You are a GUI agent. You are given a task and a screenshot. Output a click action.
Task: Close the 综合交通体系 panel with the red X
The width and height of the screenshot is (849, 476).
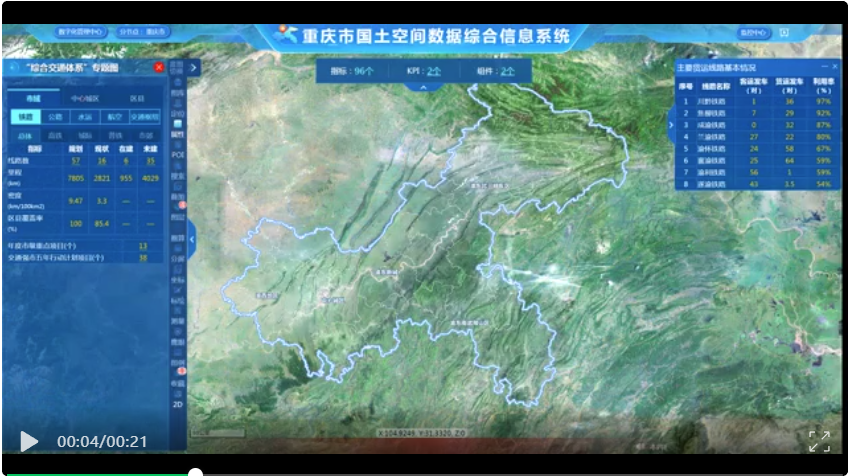coord(159,67)
